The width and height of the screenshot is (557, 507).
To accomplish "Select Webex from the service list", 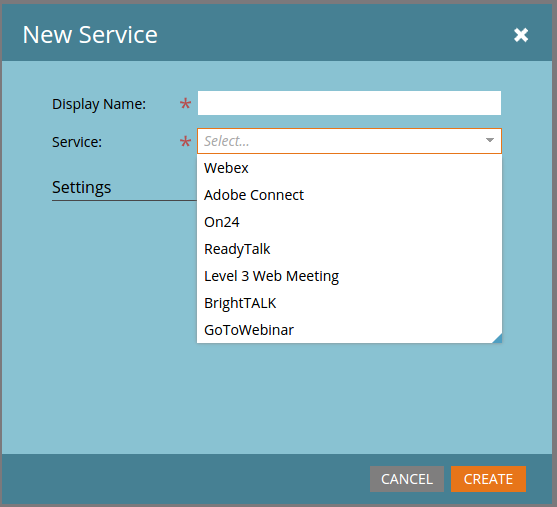I will tap(349, 168).
